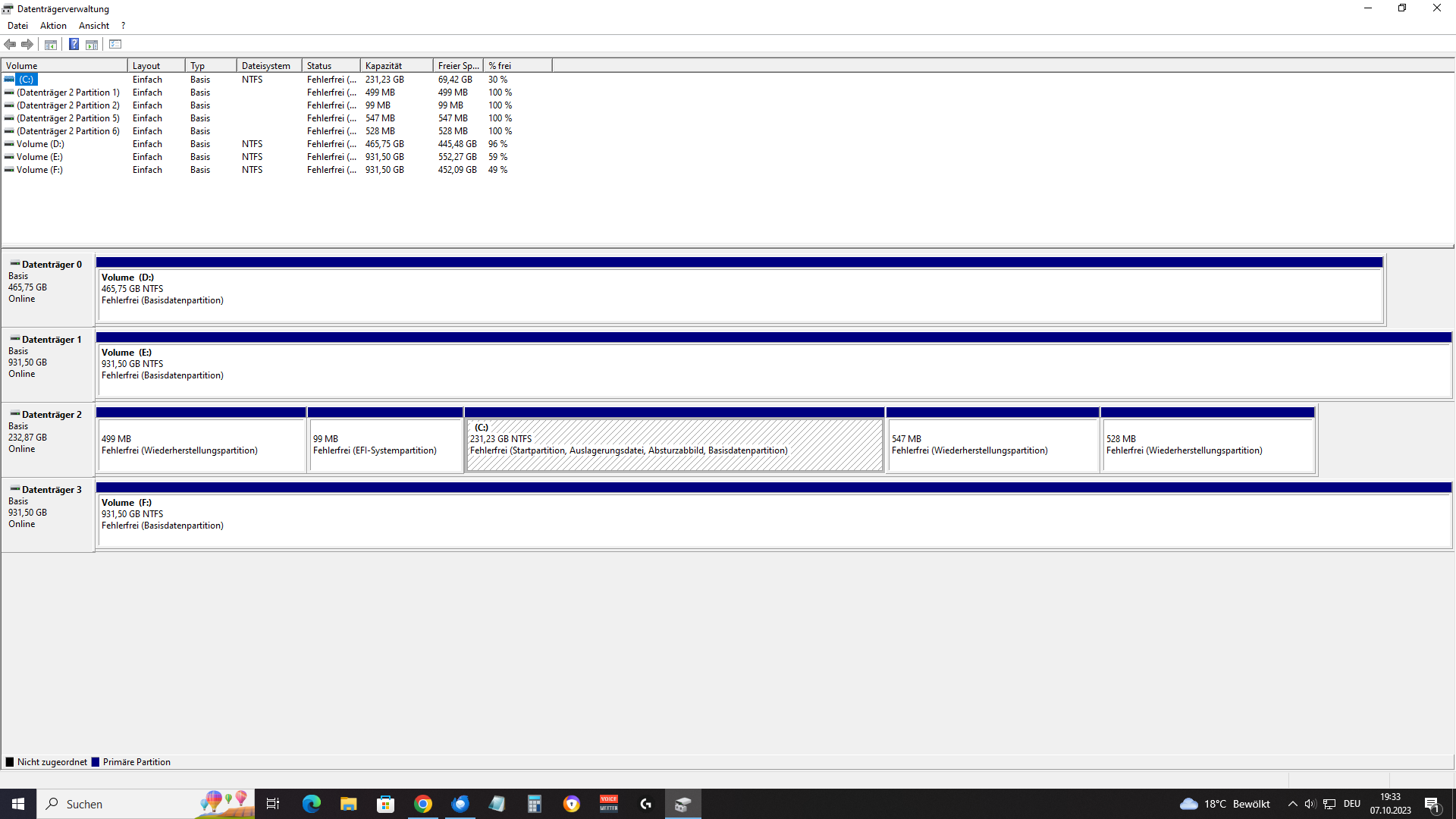
Task: Click the Primäre Partition blue legend swatch
Action: (x=96, y=762)
